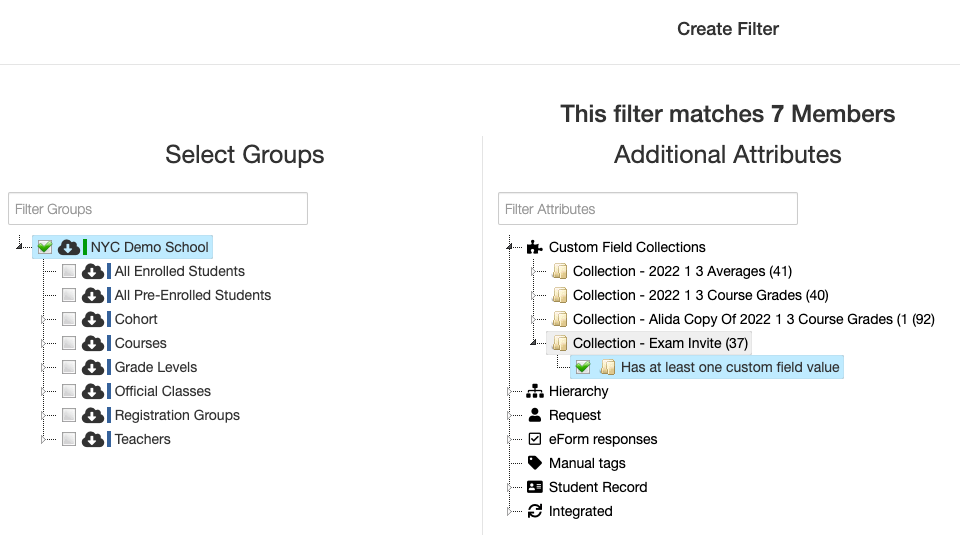Select the eForm responses tree item
The image size is (960, 535).
602,440
